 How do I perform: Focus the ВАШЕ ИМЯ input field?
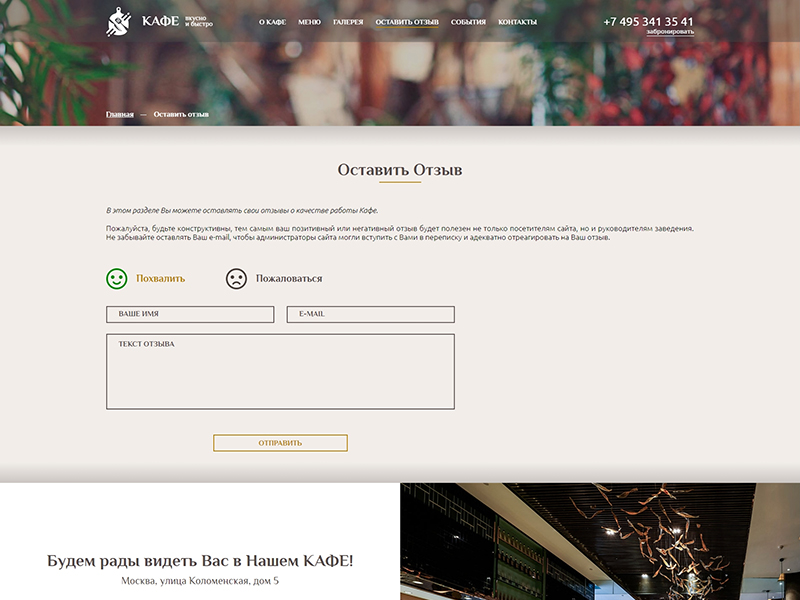[190, 314]
